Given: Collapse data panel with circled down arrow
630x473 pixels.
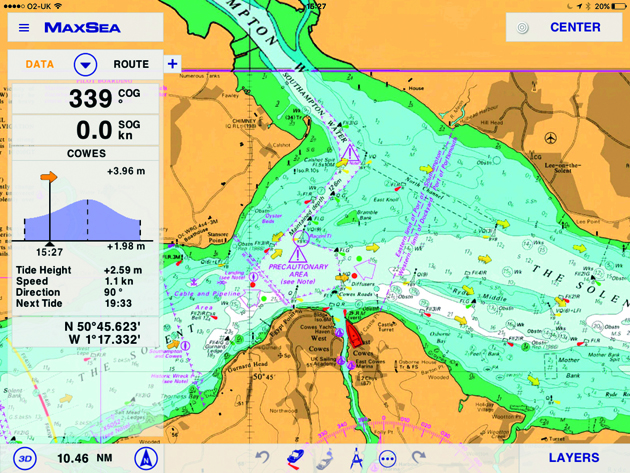Looking at the screenshot, I should click(x=85, y=64).
